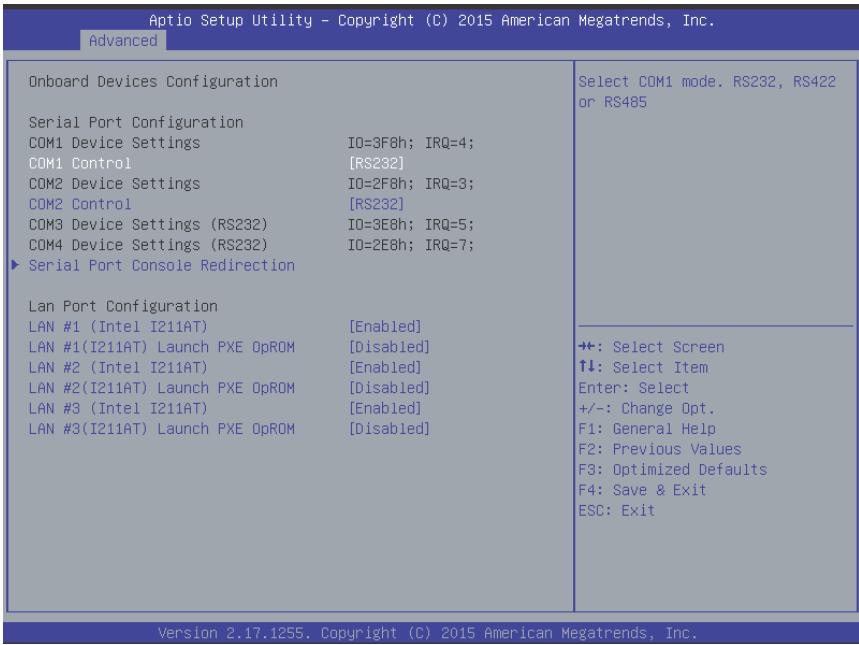The height and width of the screenshot is (645, 859).
Task: Toggle LAN #2 (Intel I211AT) Enabled value
Action: (x=385, y=367)
